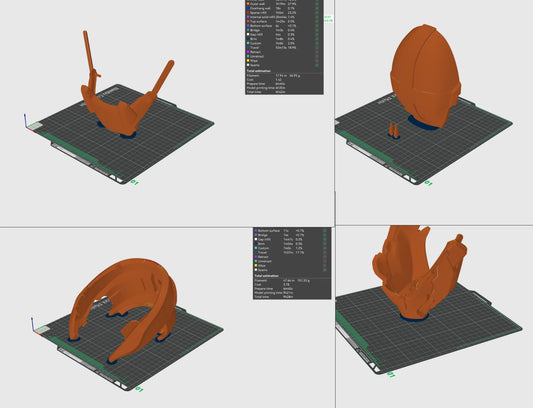The image size is (533, 408).
Task: Click the red Sparse infill color swatch
Action: point(248,13)
